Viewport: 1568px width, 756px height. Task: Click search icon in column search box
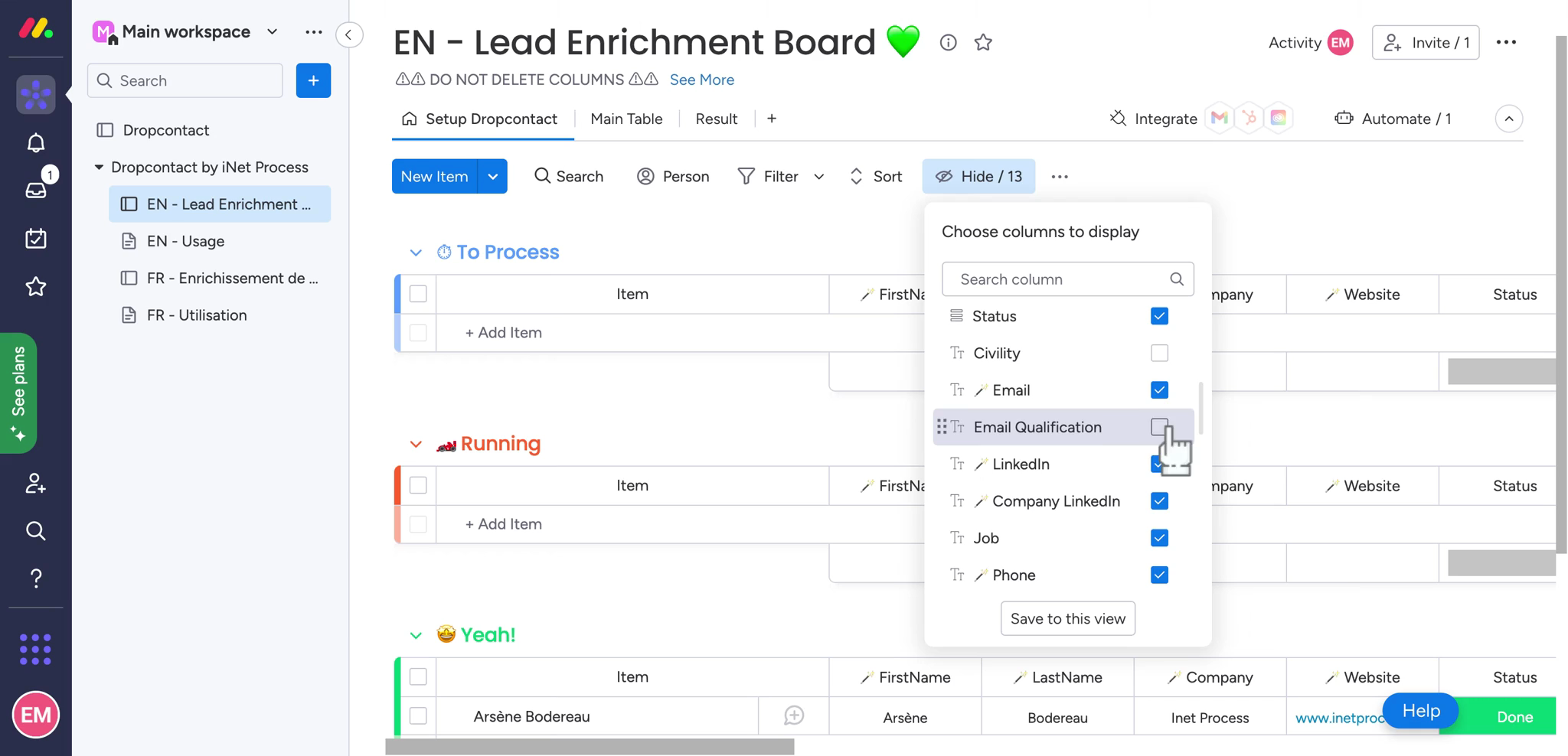tap(1177, 279)
